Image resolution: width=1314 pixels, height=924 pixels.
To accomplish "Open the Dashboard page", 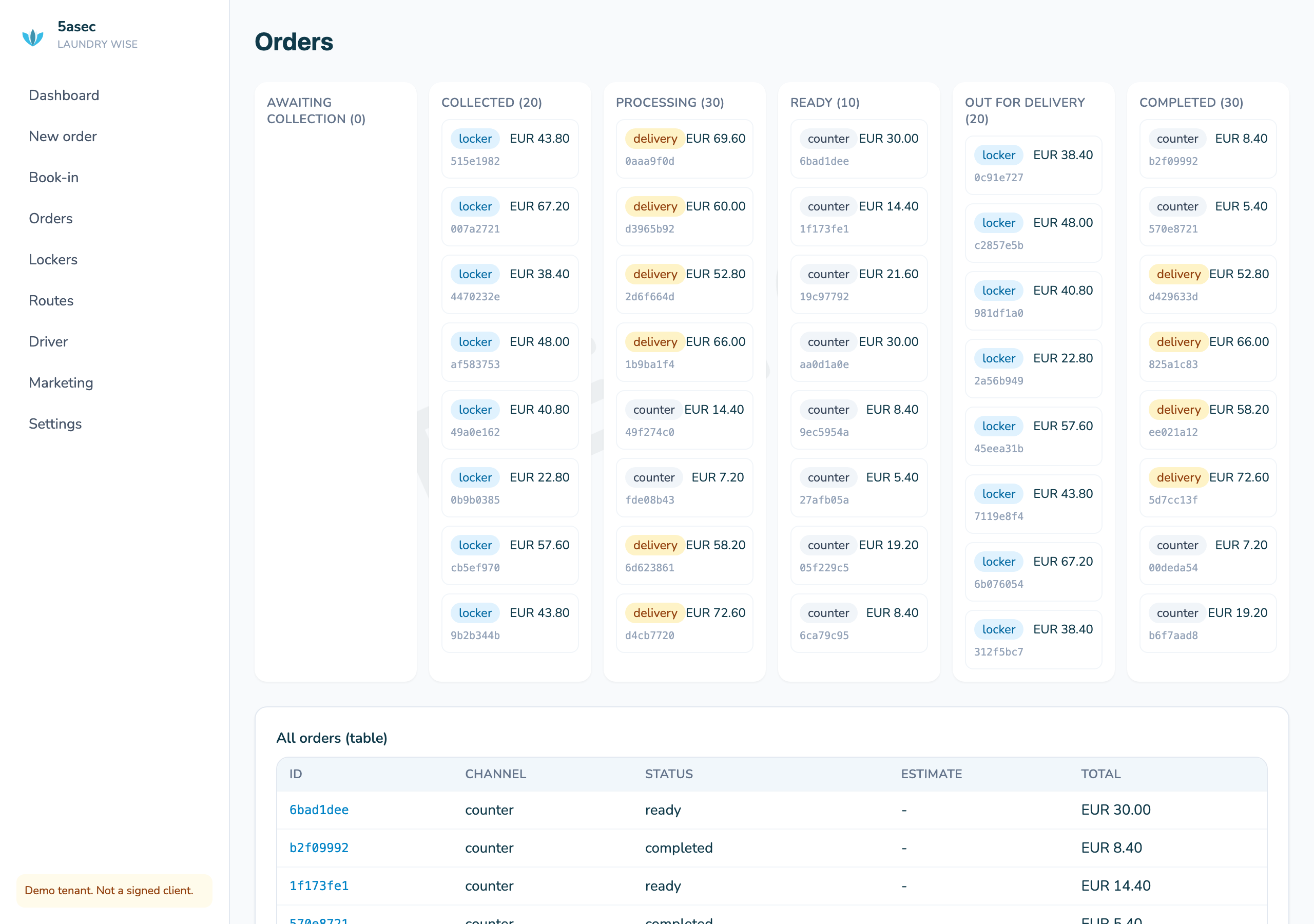I will 64,95.
